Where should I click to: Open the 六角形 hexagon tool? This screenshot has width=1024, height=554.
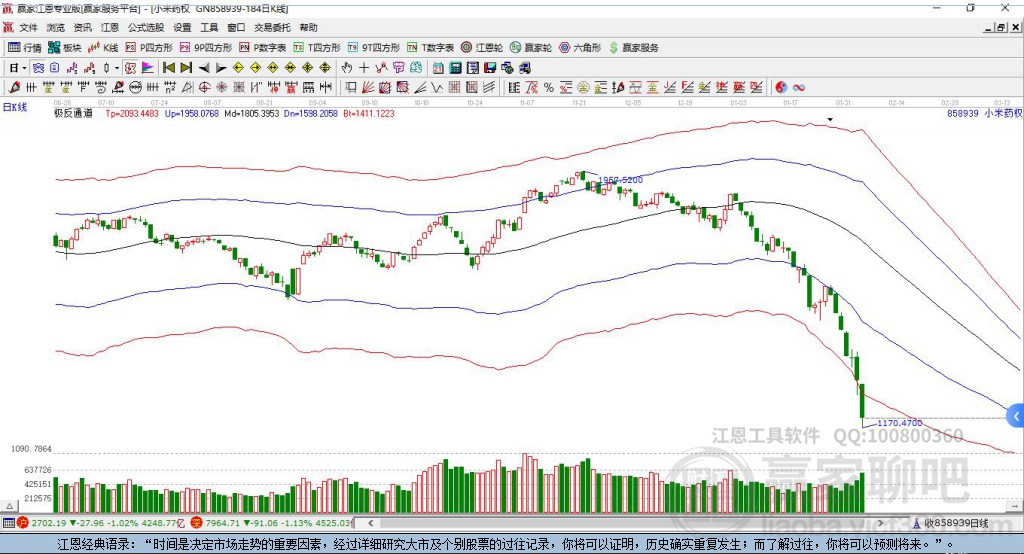580,48
